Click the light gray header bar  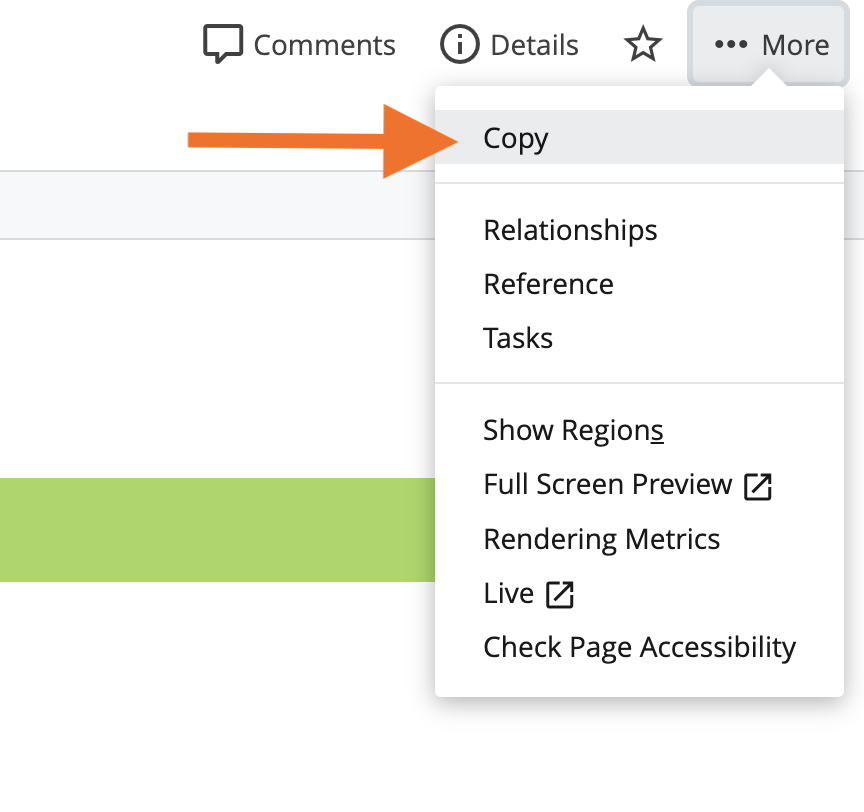[x=217, y=205]
